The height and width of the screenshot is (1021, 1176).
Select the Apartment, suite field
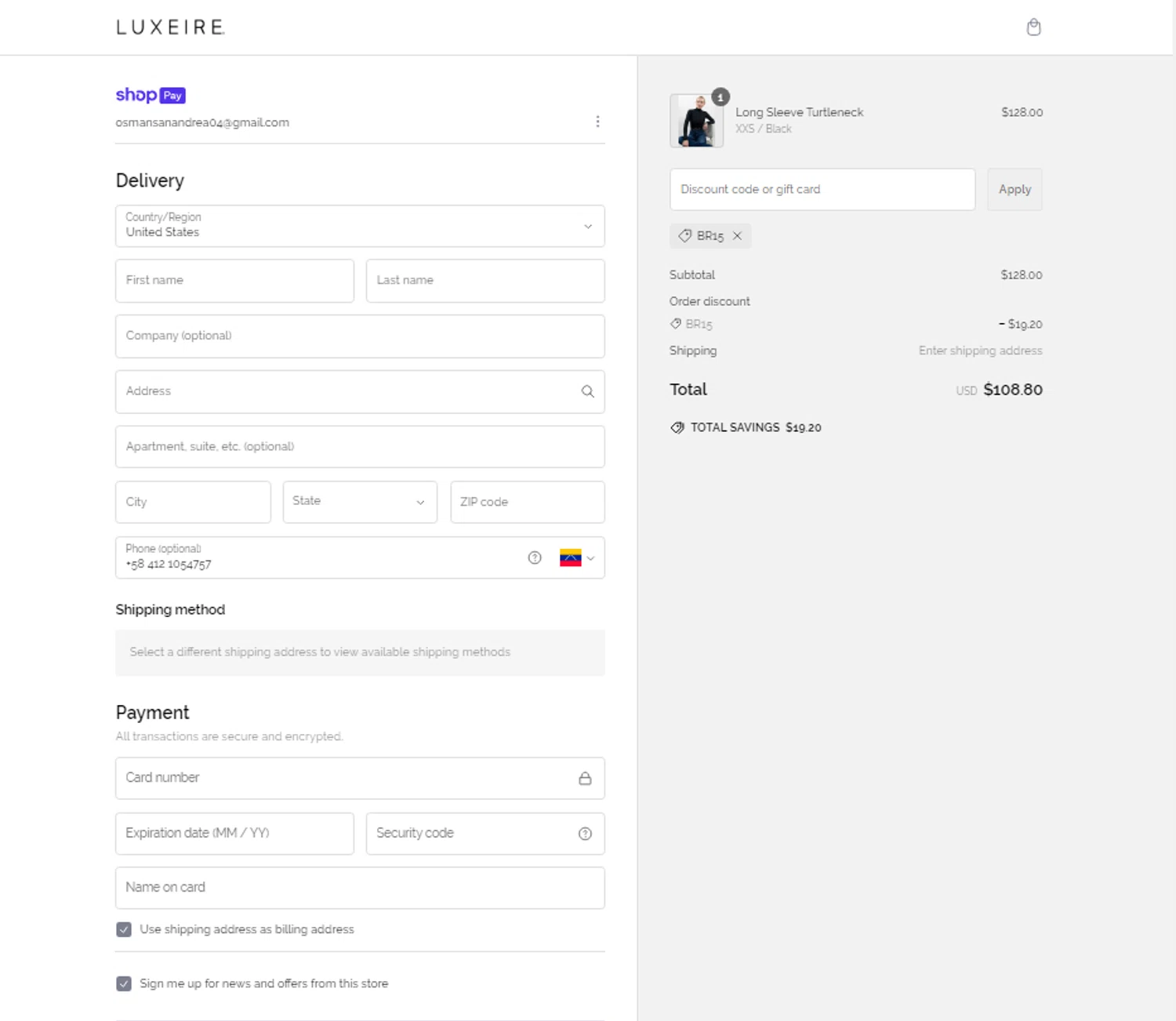(x=360, y=447)
